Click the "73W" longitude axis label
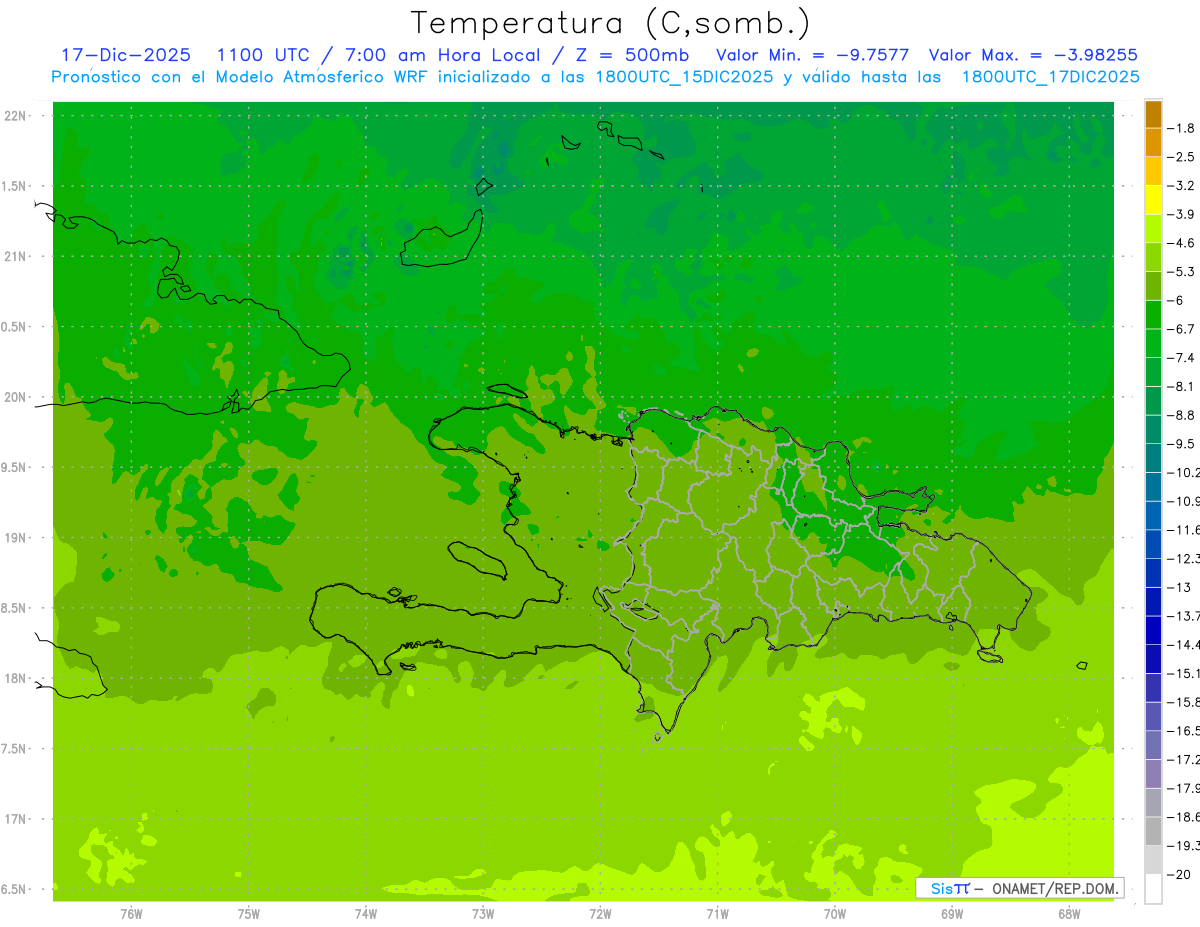This screenshot has width=1200, height=927. click(x=483, y=914)
